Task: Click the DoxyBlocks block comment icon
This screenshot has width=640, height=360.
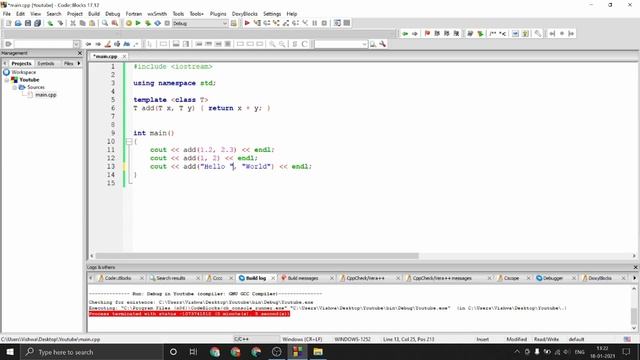Action: click(493, 33)
